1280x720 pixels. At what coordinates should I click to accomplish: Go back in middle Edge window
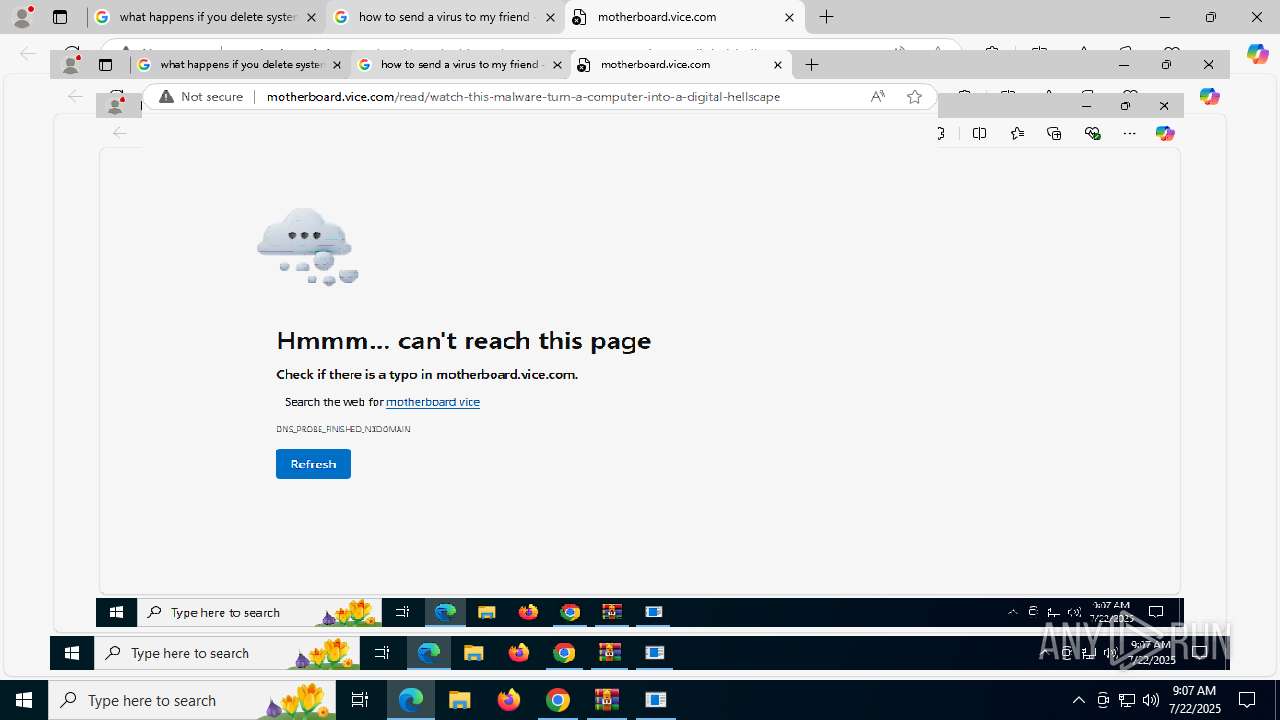tap(75, 96)
